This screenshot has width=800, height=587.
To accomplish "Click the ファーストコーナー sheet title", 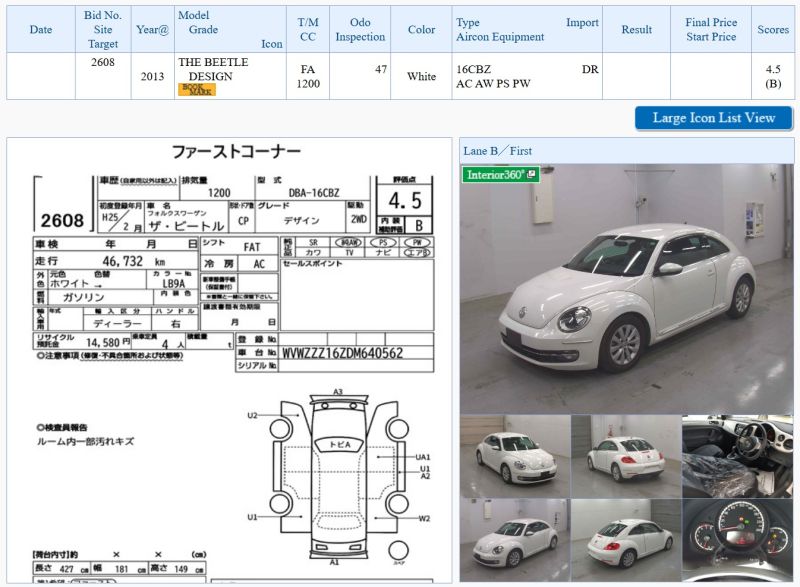I will click(236, 151).
